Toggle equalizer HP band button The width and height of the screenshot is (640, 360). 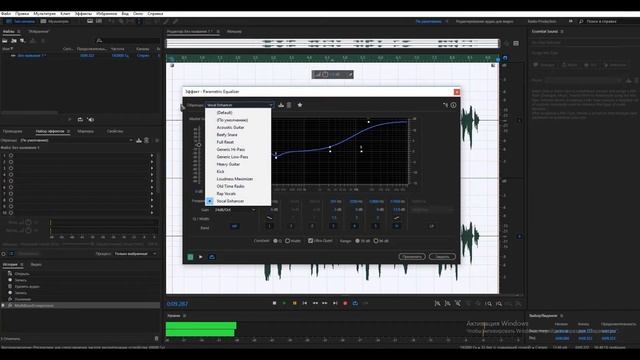tap(235, 226)
